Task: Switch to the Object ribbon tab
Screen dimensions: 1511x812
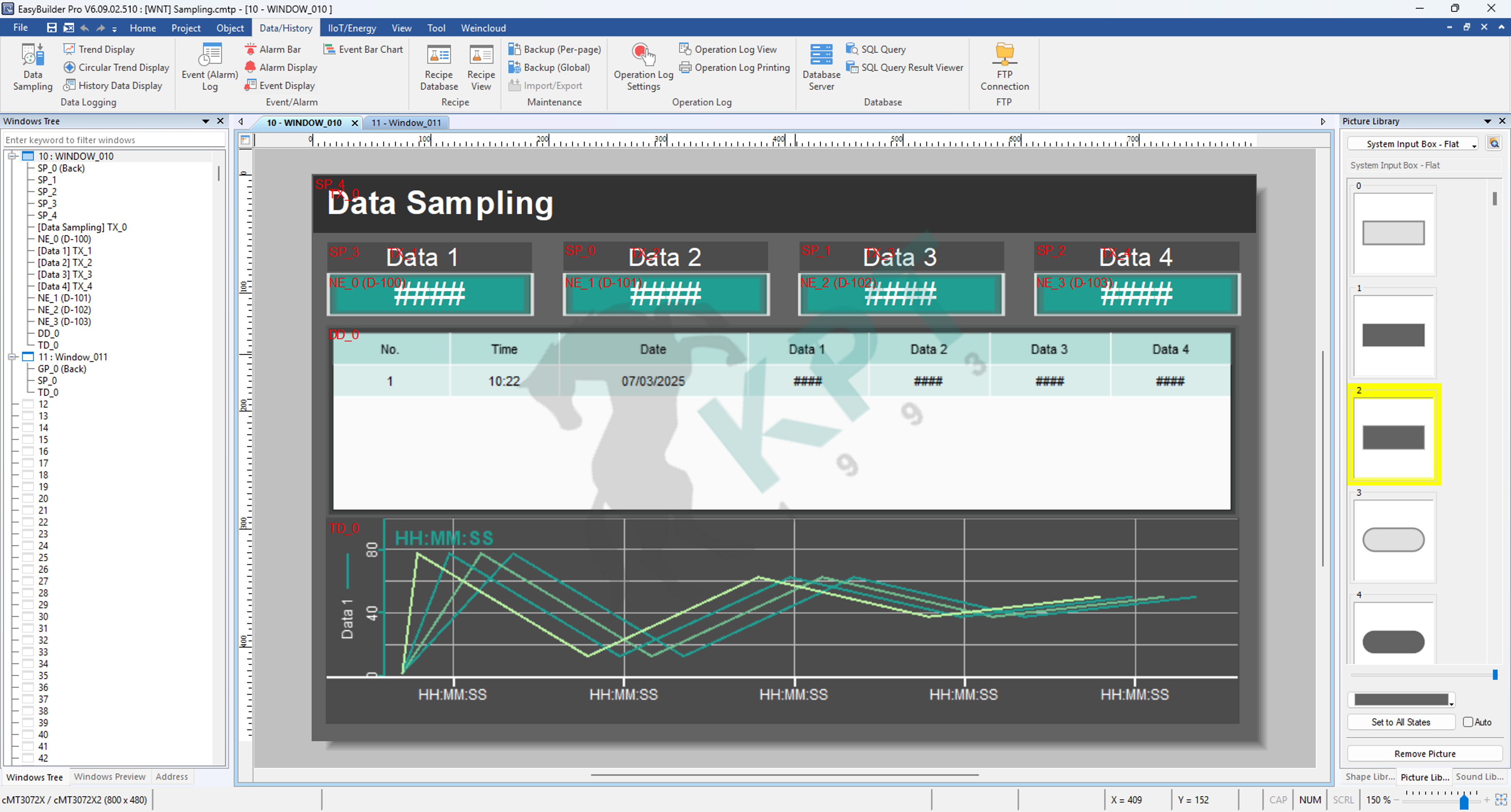Action: pyautogui.click(x=230, y=27)
